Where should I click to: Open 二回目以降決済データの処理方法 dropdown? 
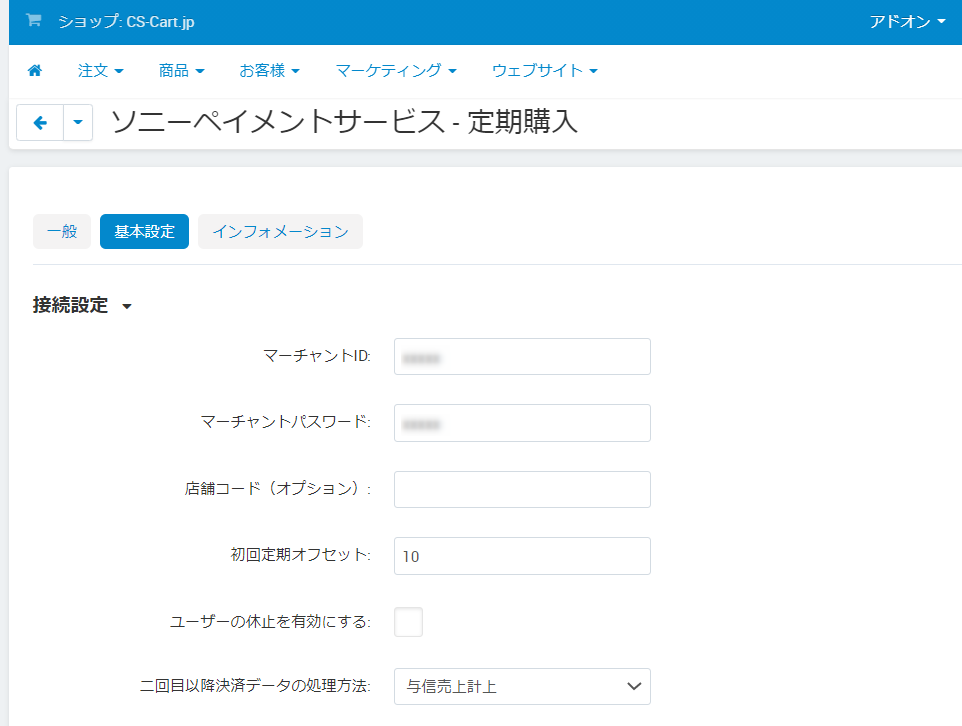(x=522, y=686)
